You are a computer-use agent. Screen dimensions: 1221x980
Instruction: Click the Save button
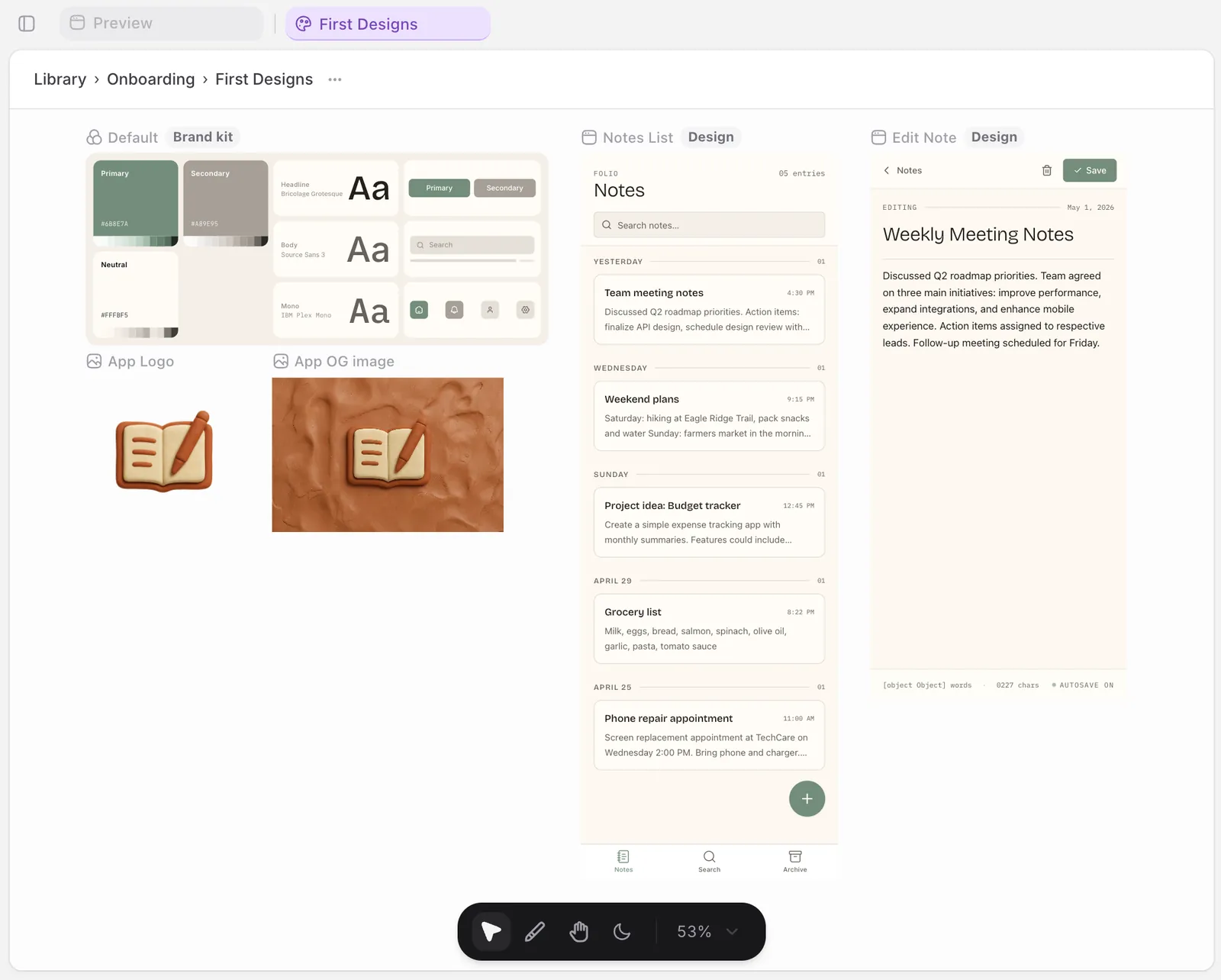point(1090,170)
